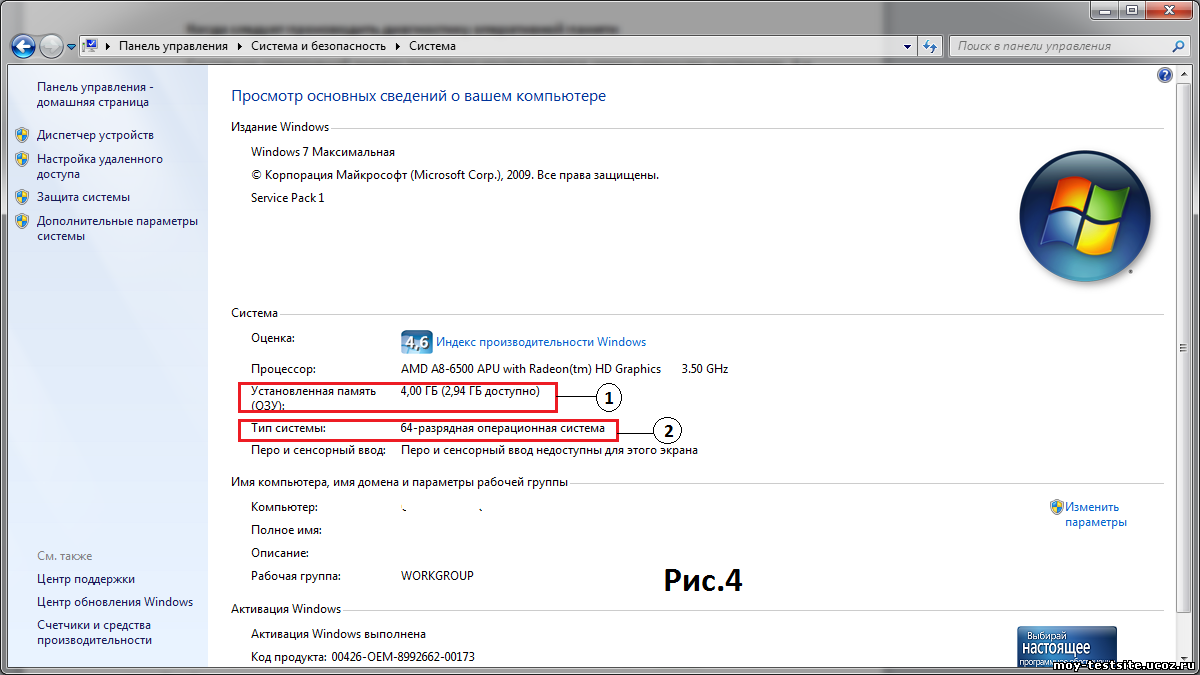The height and width of the screenshot is (675, 1200).
Task: Click 'Перо и сенсорный ввод недоступны для этого экрана'
Action: pos(549,450)
